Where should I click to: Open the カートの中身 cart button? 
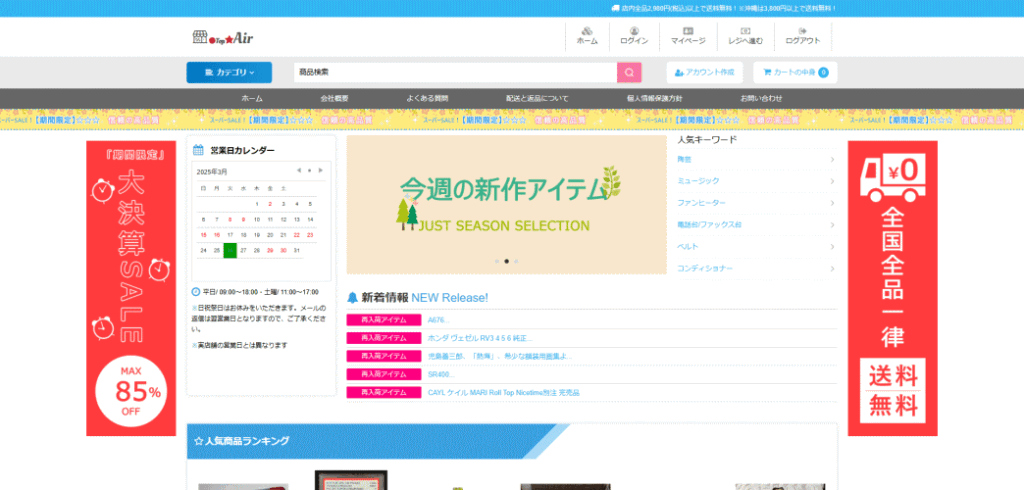coord(796,72)
